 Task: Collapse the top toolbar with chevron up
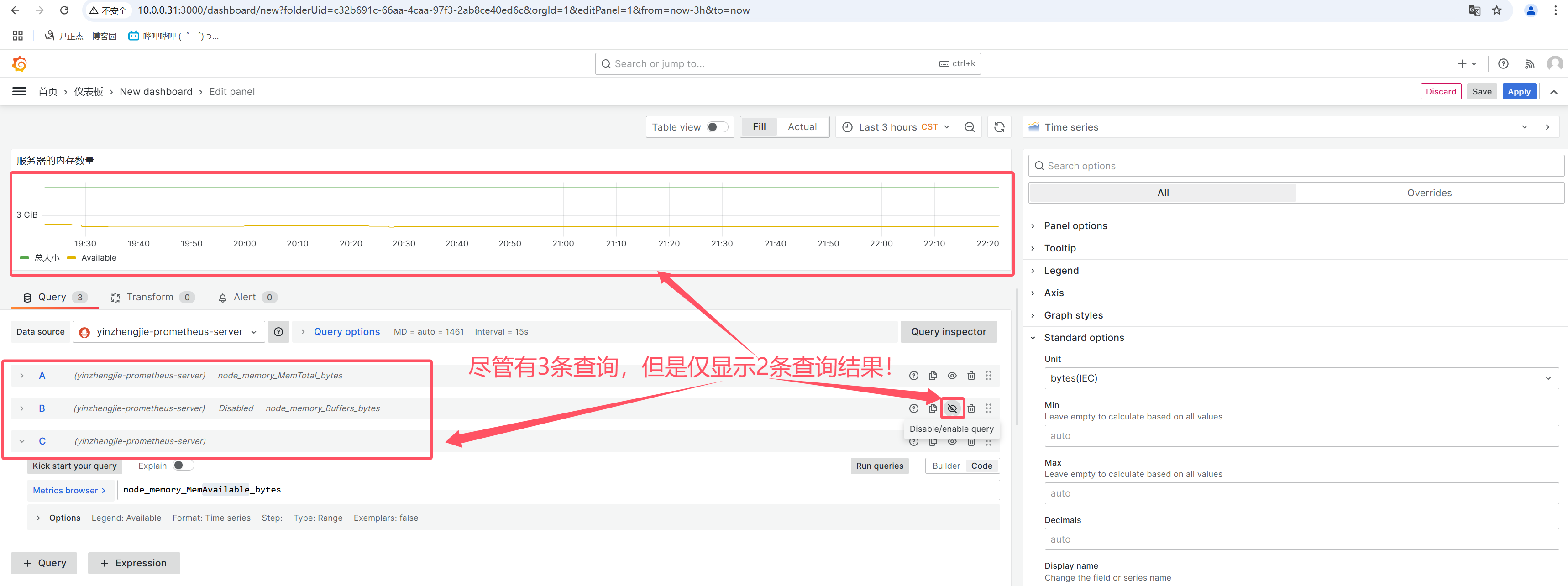tap(1553, 92)
